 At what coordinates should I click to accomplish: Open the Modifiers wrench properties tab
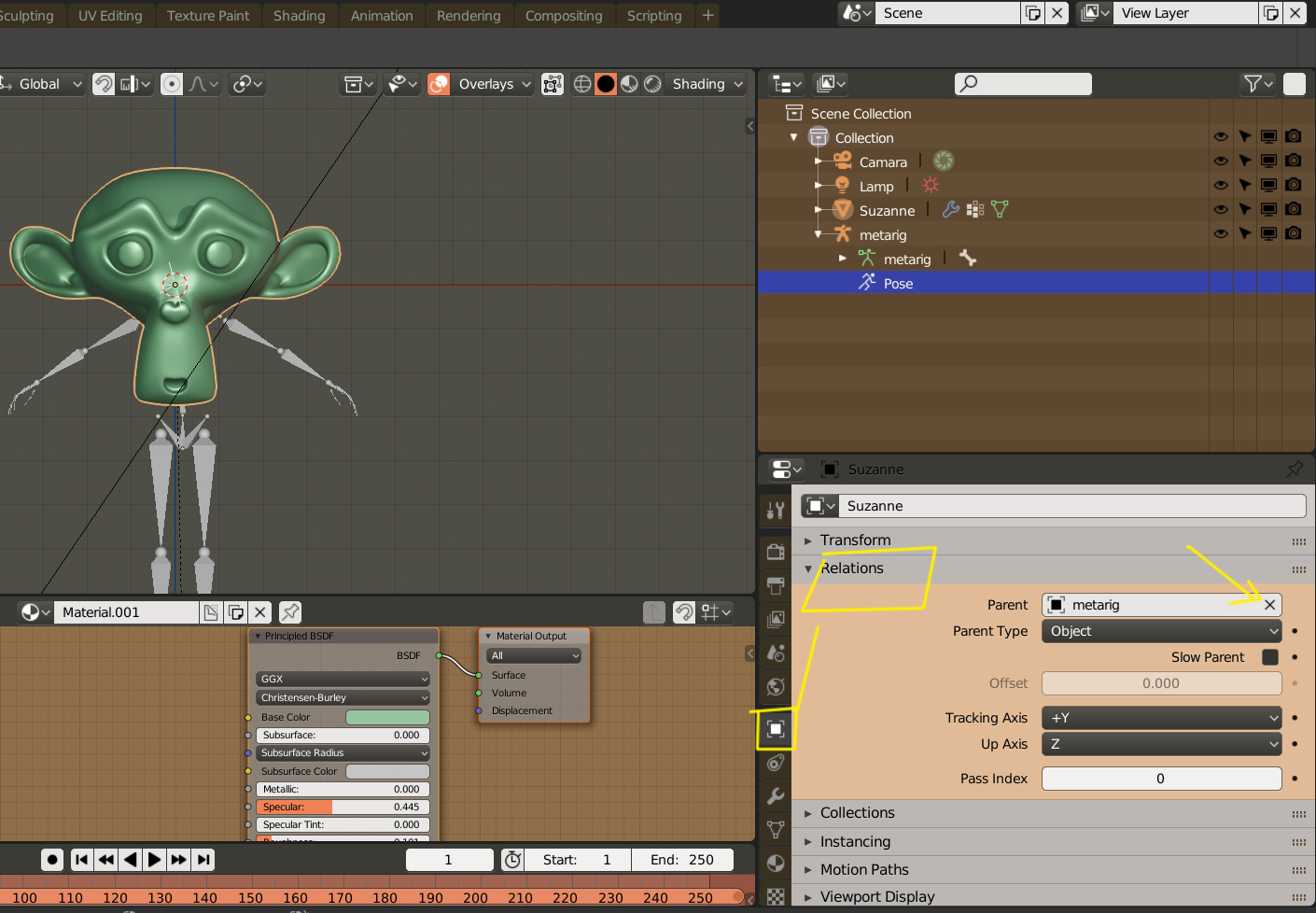pos(775,796)
